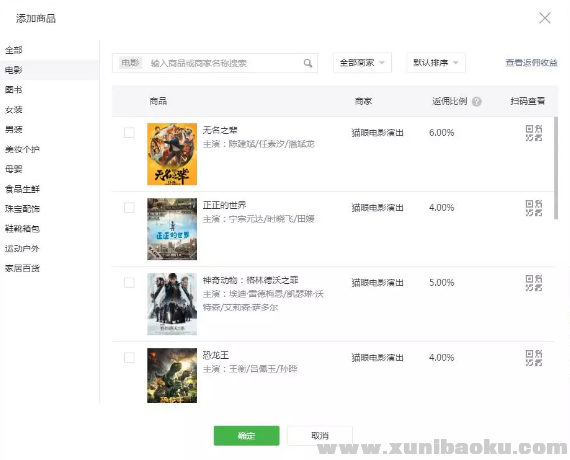Click the product list vertical scrollbar
This screenshot has width=570, height=460.
click(x=555, y=168)
